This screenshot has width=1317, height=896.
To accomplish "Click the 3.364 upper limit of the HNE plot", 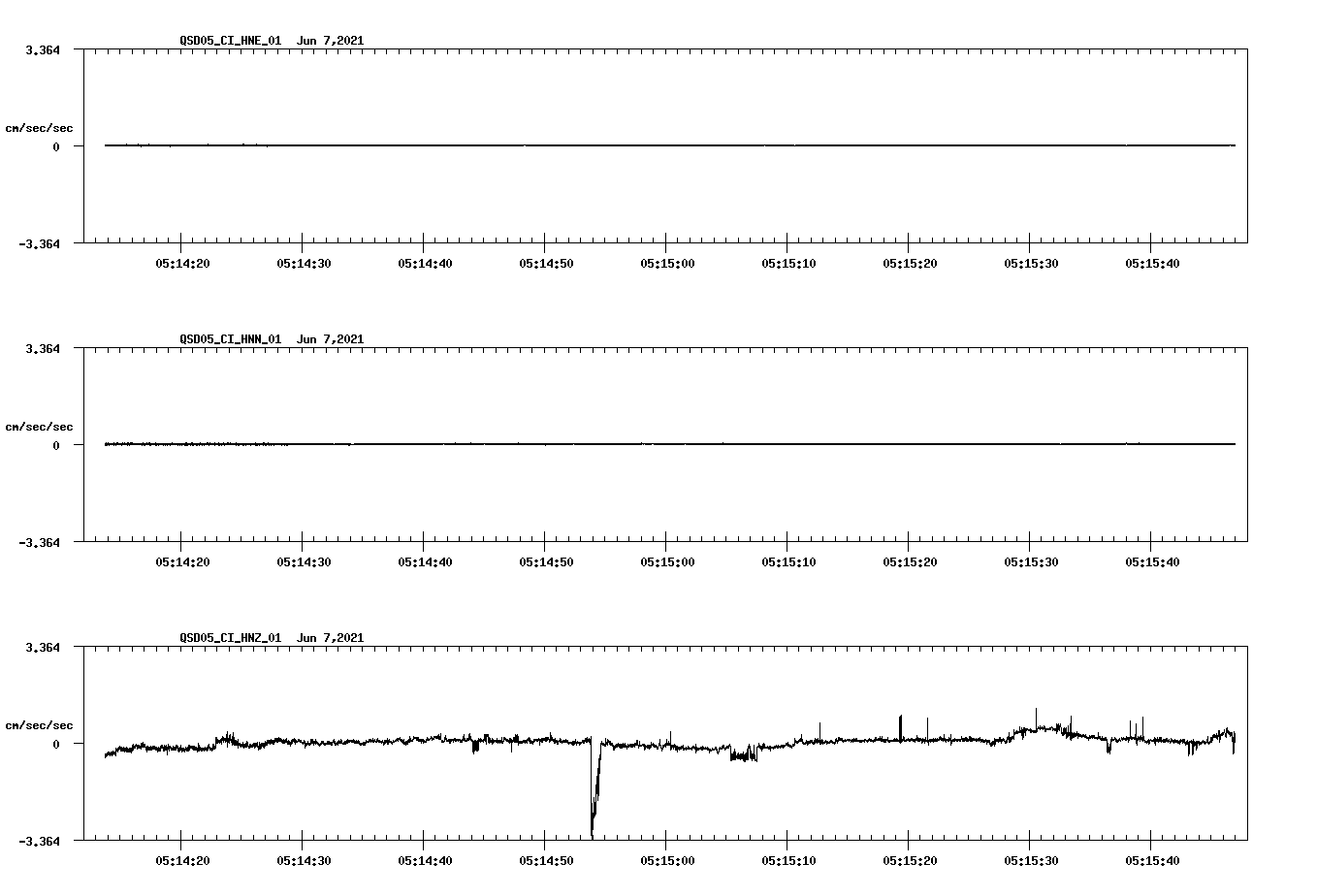I will tap(43, 50).
